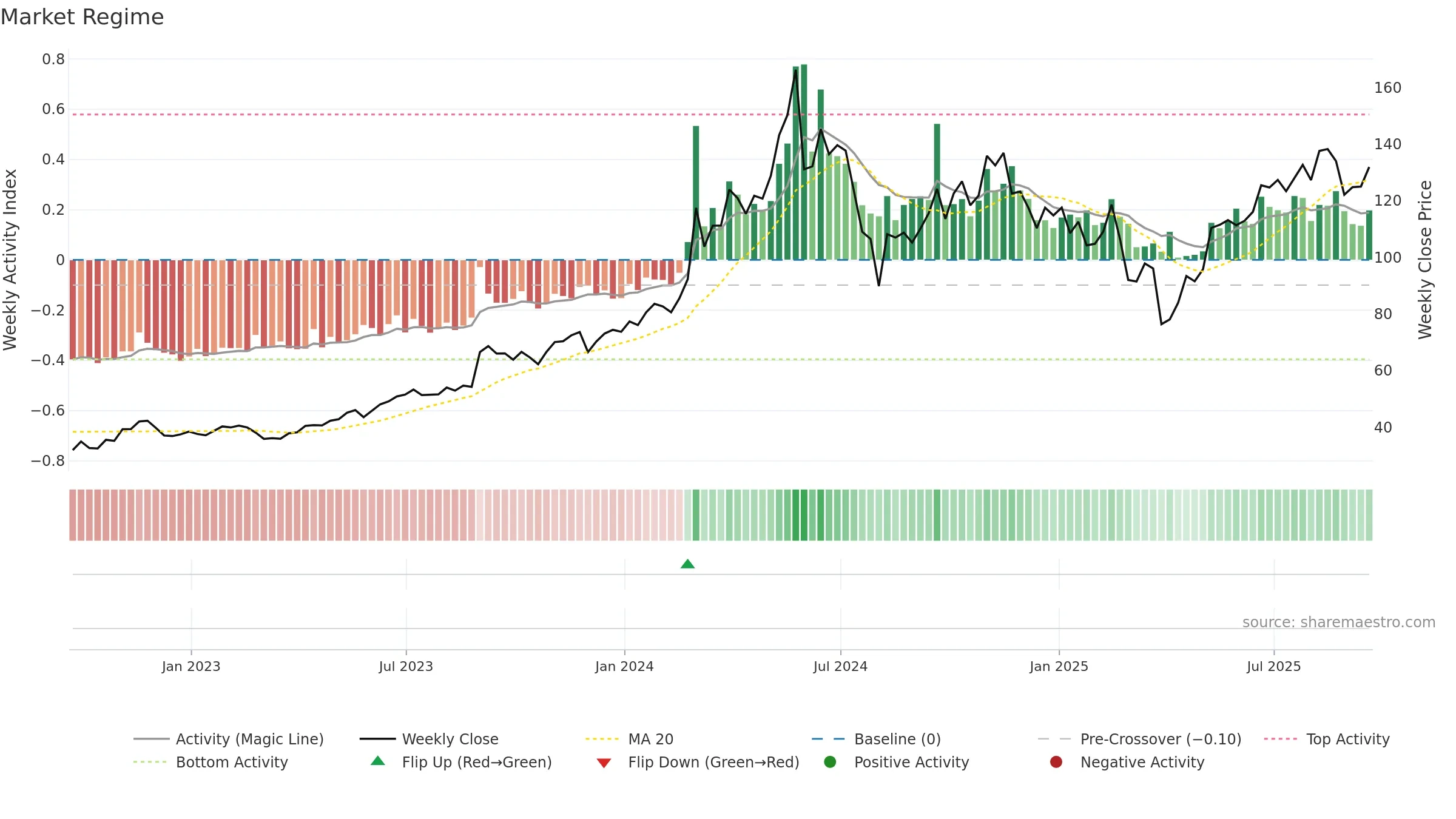This screenshot has width=1456, height=819.
Task: Click the 0 left axis tick label
Action: (x=60, y=260)
